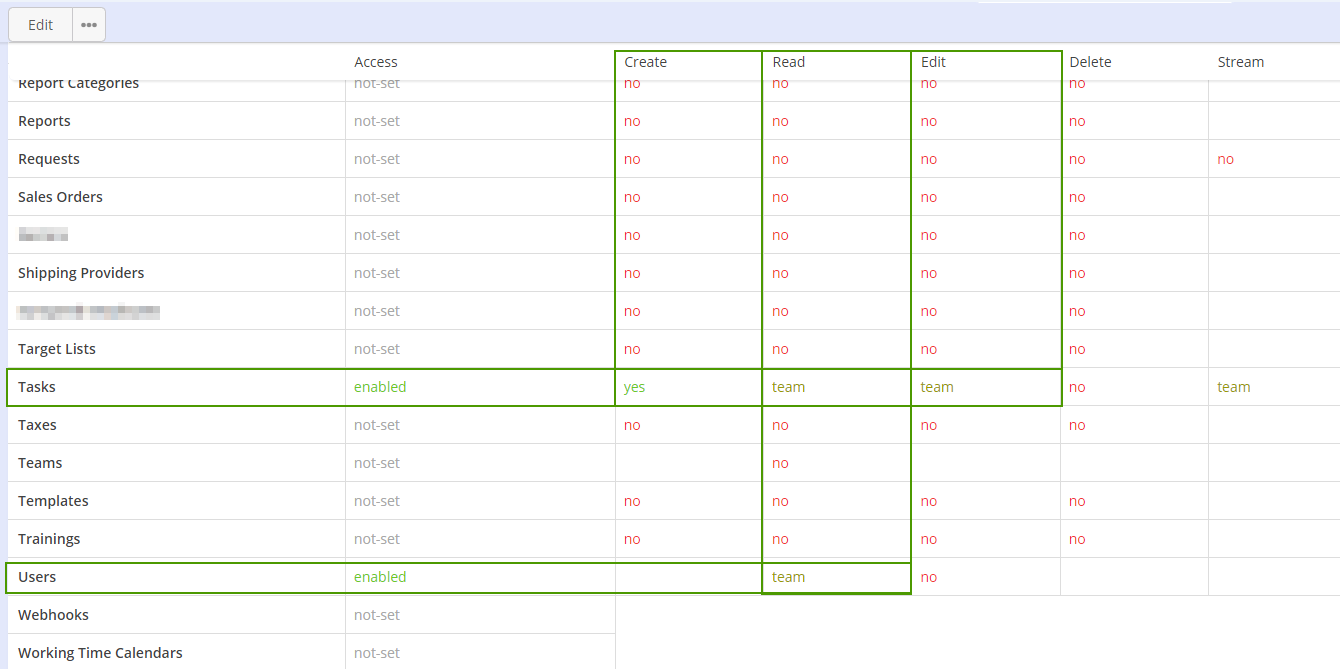Click the Delete column header
Screen dimensions: 1340x669
point(1090,62)
